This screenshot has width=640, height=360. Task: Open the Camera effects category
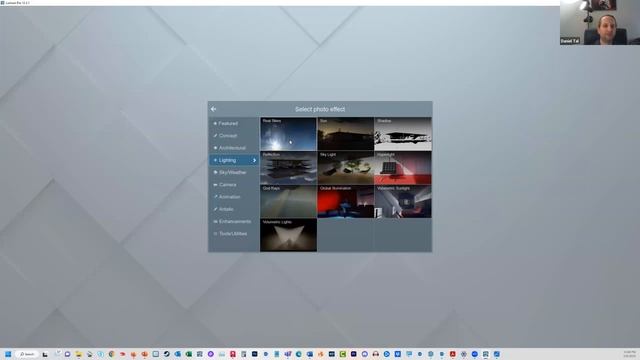(234, 184)
